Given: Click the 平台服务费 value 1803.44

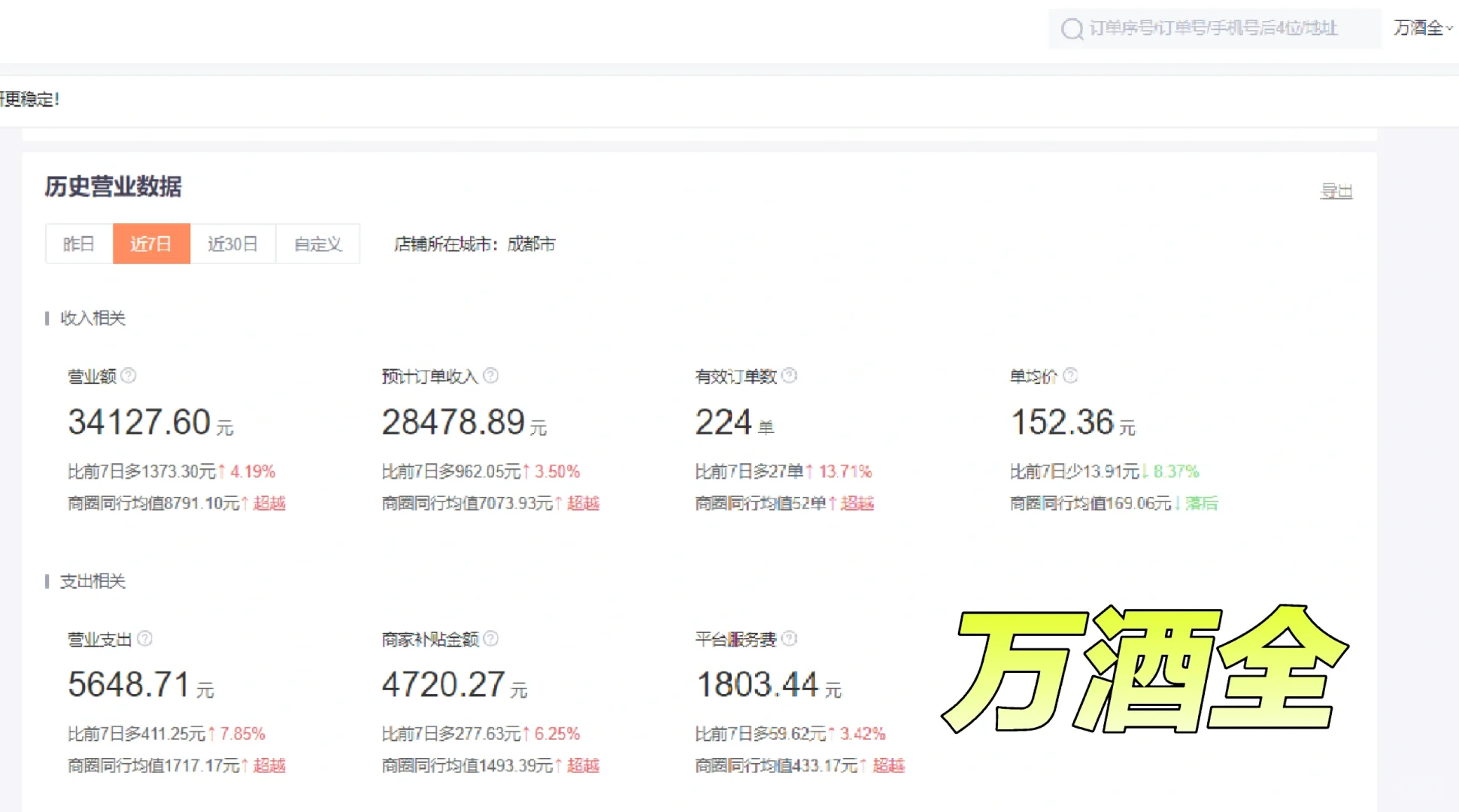Looking at the screenshot, I should (x=757, y=685).
